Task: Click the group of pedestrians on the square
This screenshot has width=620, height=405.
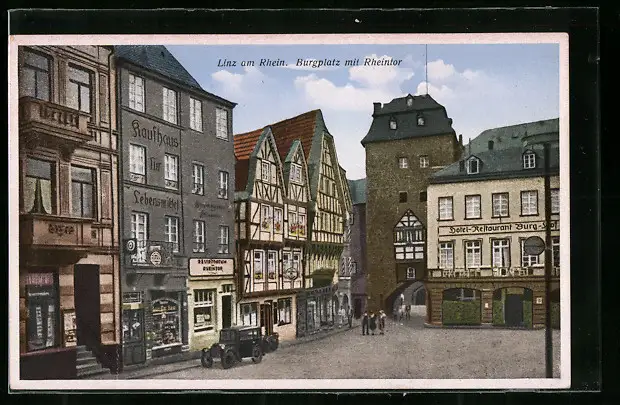Action: click(373, 322)
